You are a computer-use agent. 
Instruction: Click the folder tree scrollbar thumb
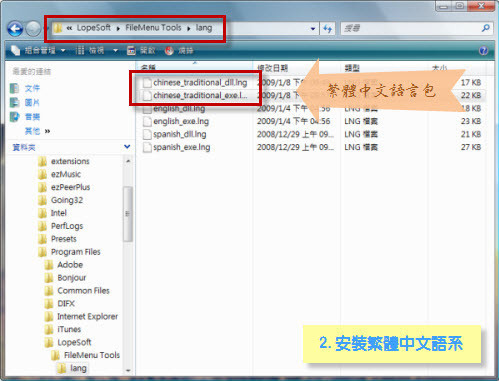click(128, 214)
